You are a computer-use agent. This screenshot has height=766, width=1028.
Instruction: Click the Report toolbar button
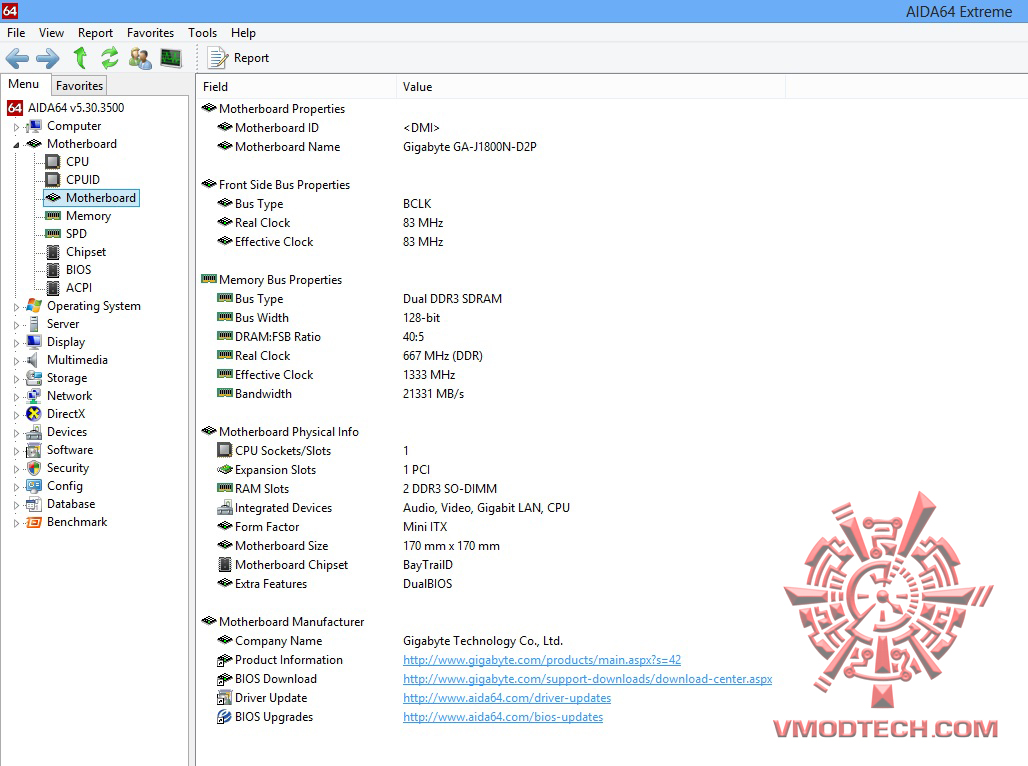point(238,58)
